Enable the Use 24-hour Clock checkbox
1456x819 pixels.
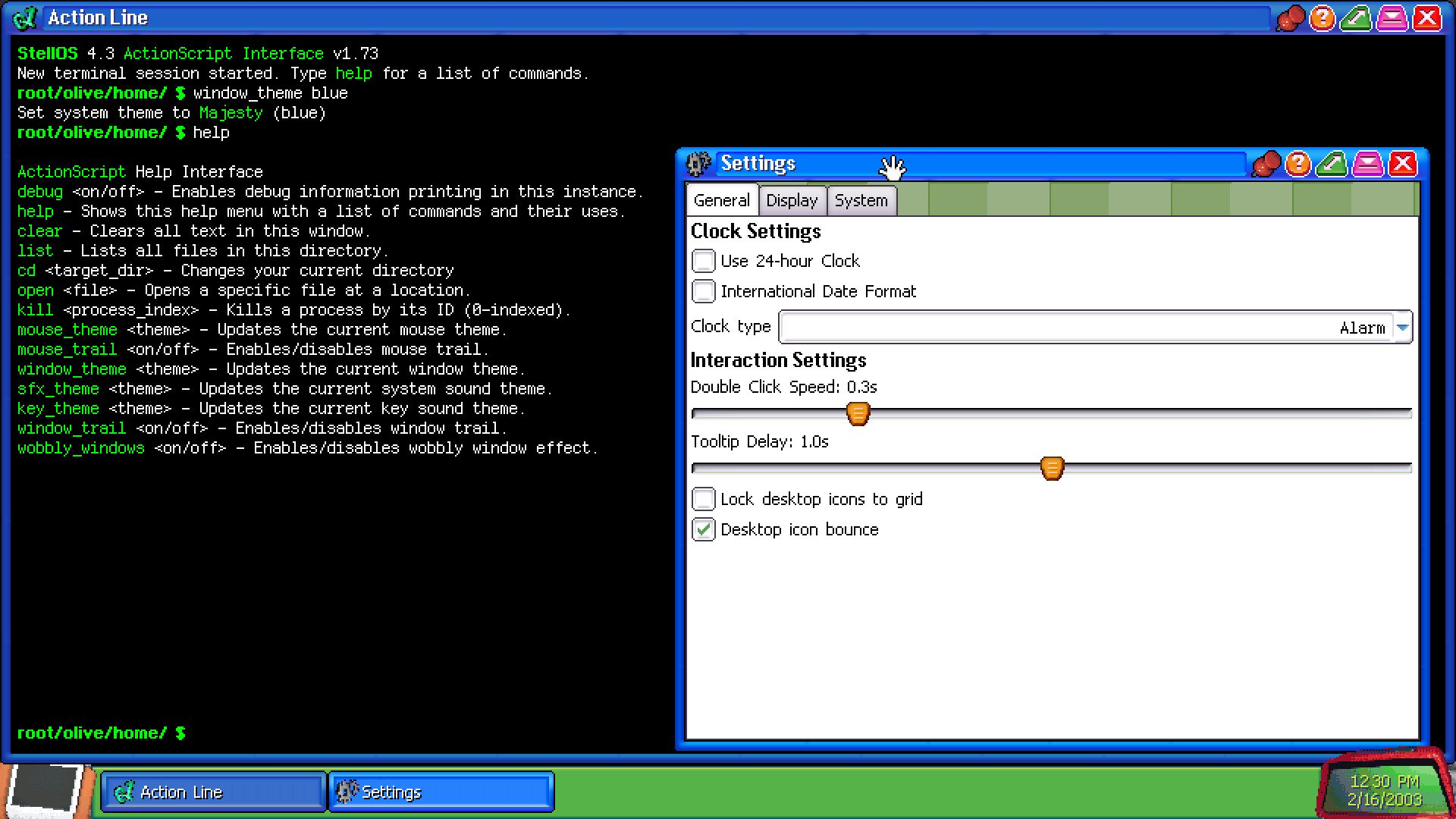point(704,260)
